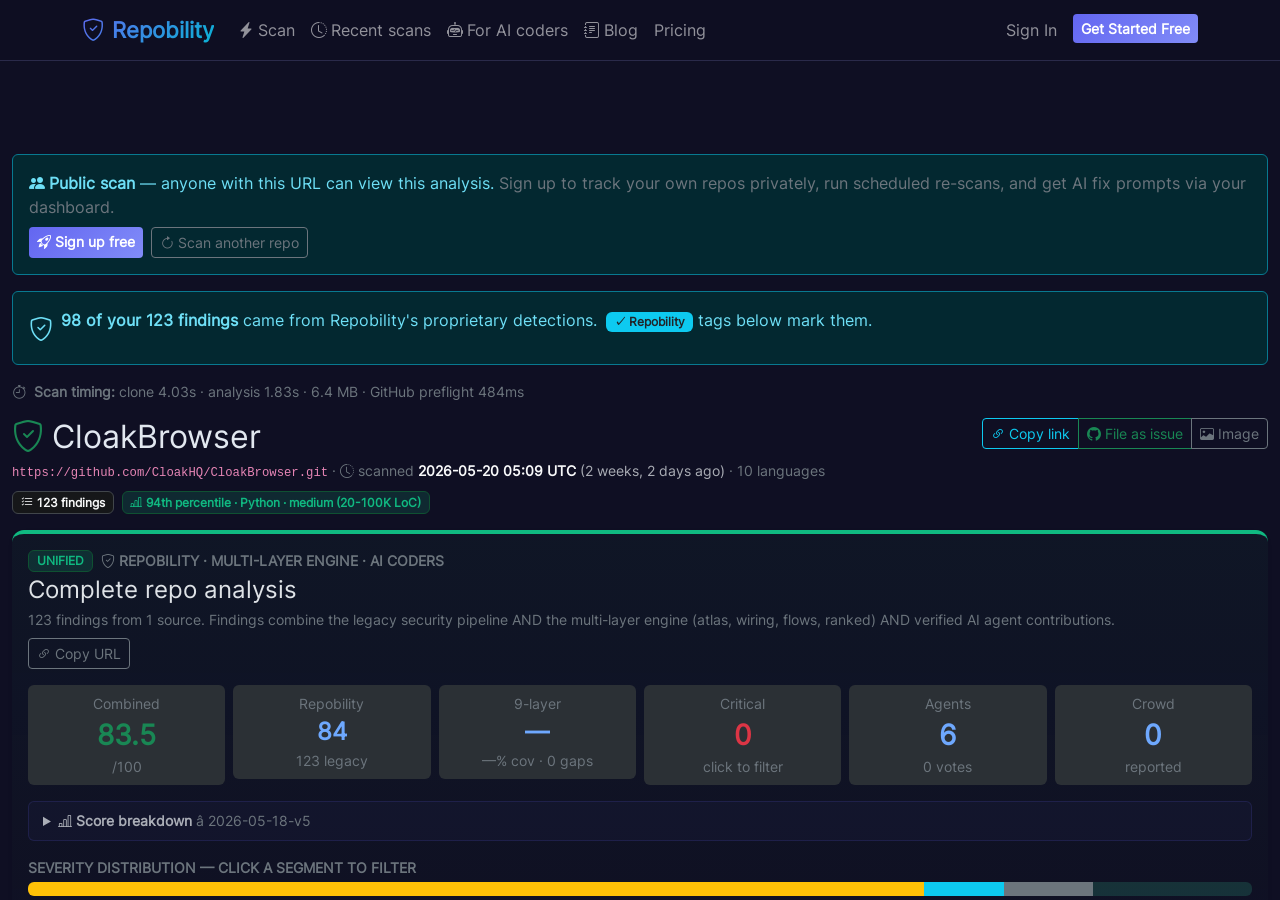Image resolution: width=1280 pixels, height=900 pixels.
Task: Click the Repobility shield logo icon
Action: pos(93,30)
